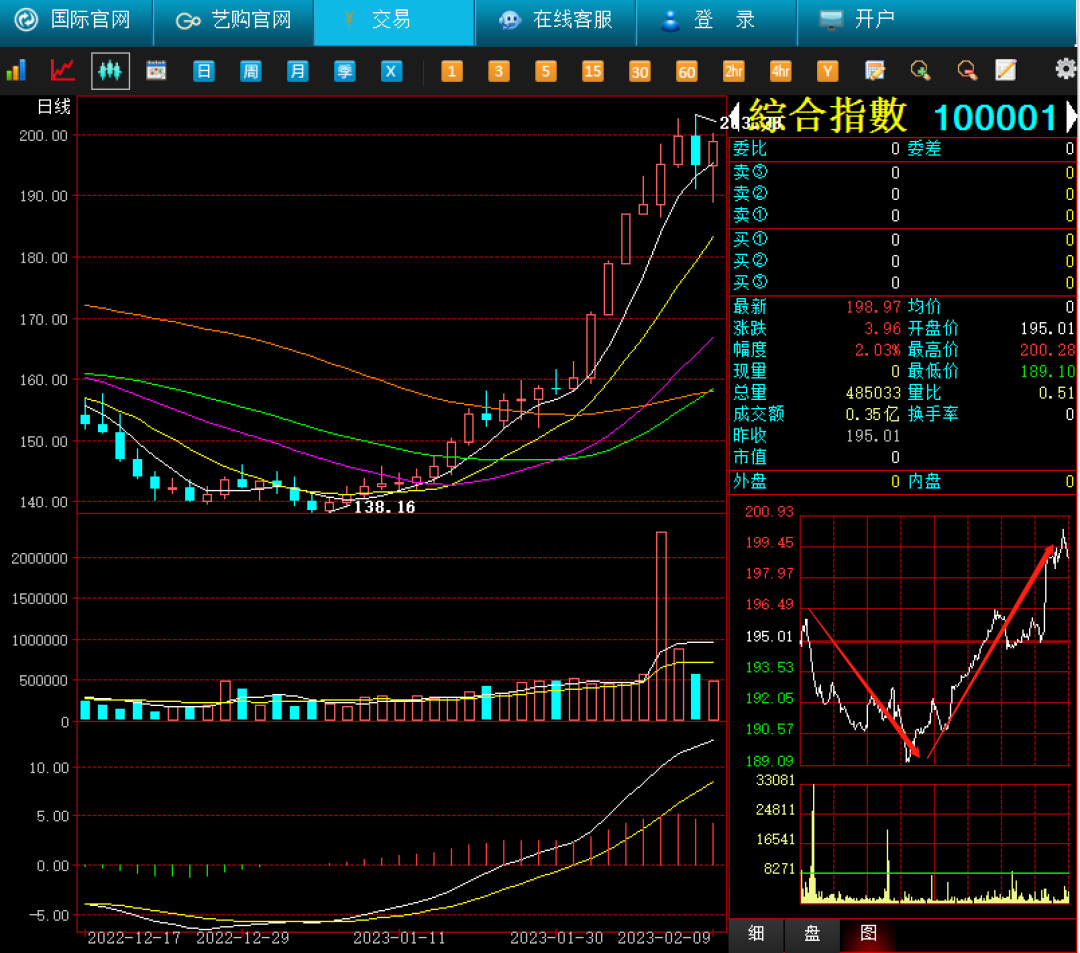Switch to the red line chart view
1080x953 pixels.
tap(63, 70)
